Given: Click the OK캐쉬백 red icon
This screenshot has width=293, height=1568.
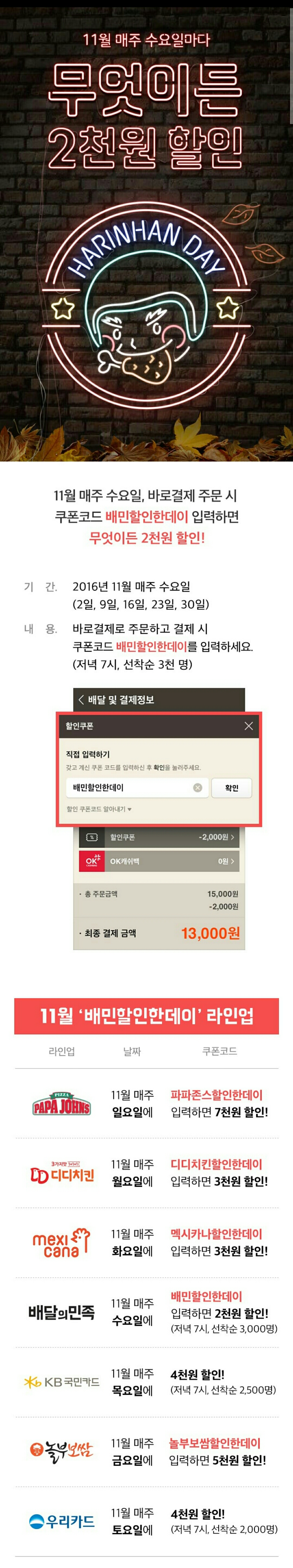Looking at the screenshot, I should (x=91, y=861).
